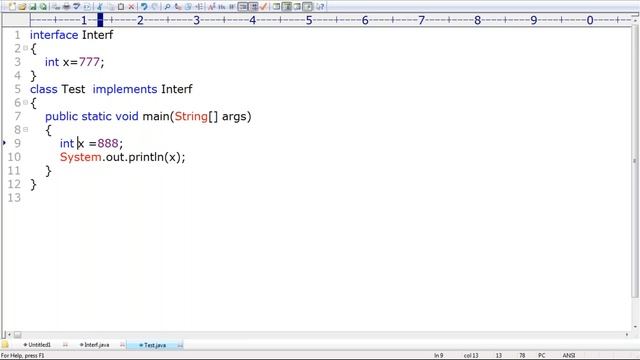The width and height of the screenshot is (640, 360).
Task: Click the Copy icon in toolbar
Action: click(x=110, y=7)
